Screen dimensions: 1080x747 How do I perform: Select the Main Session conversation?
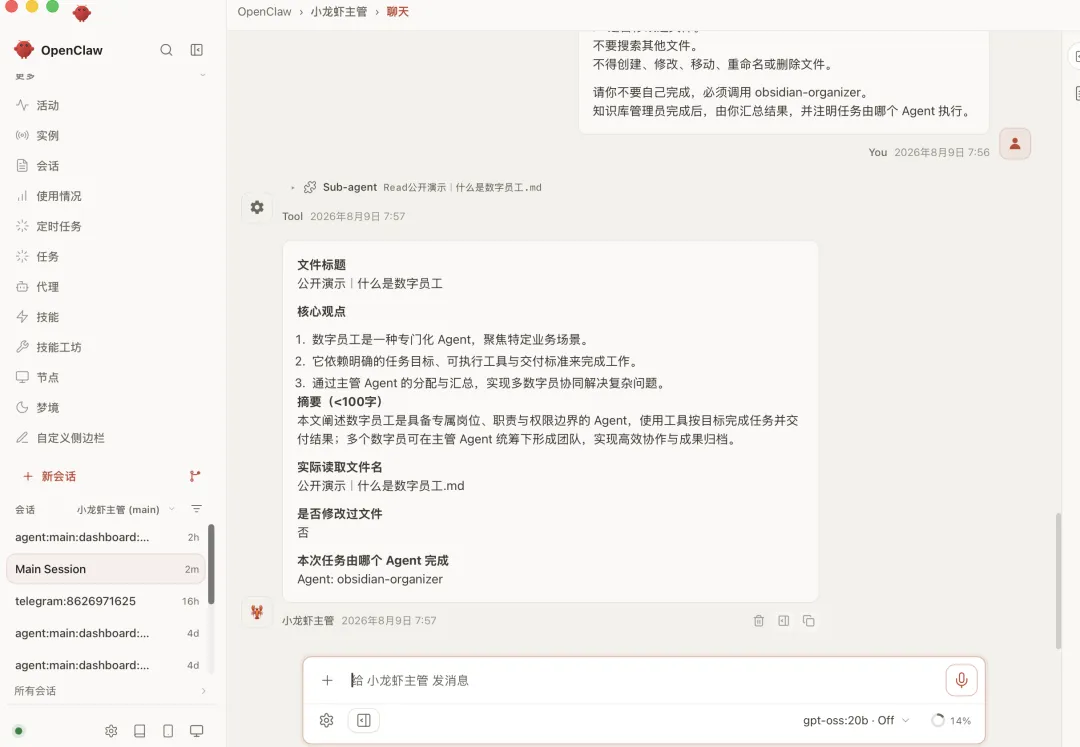click(106, 569)
